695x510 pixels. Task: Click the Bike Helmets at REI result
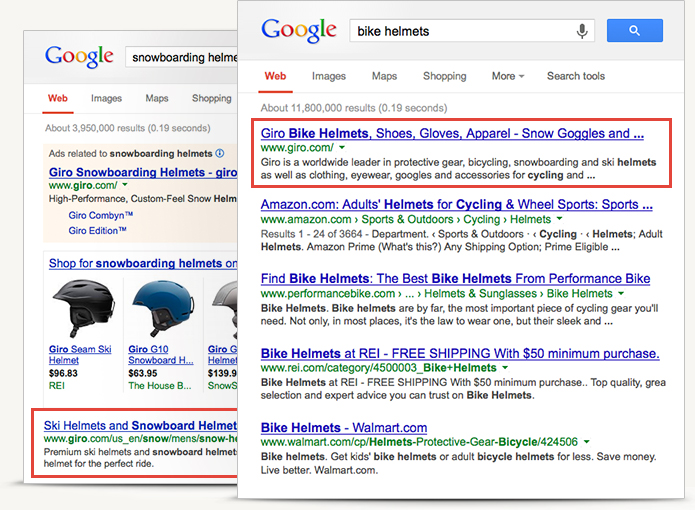click(x=459, y=353)
